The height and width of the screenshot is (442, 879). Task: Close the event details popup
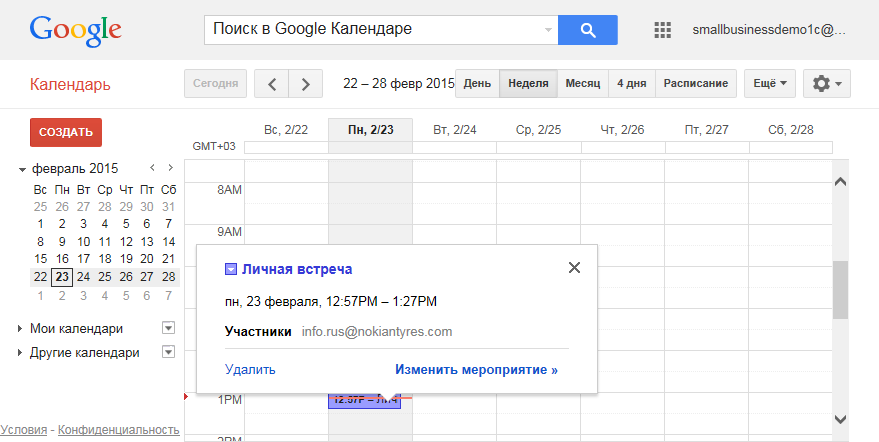coord(574,267)
